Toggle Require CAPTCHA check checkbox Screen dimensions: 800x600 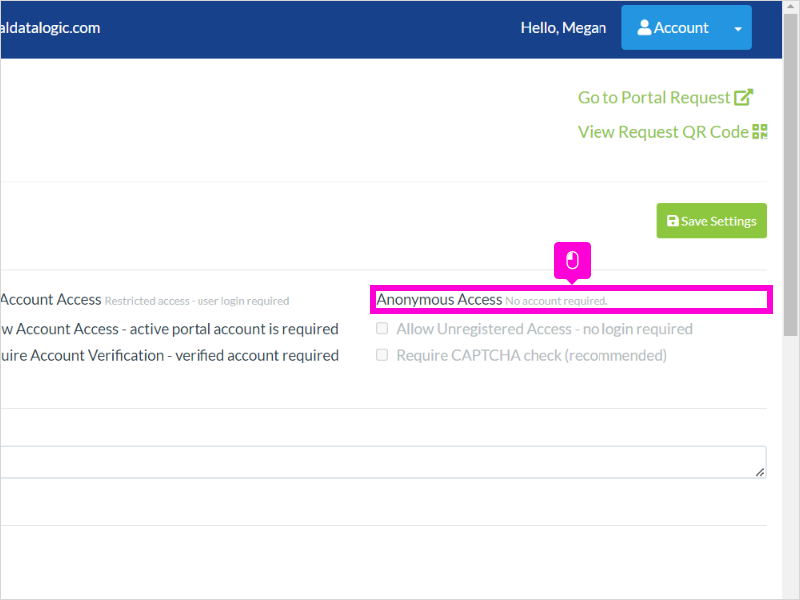click(x=382, y=355)
